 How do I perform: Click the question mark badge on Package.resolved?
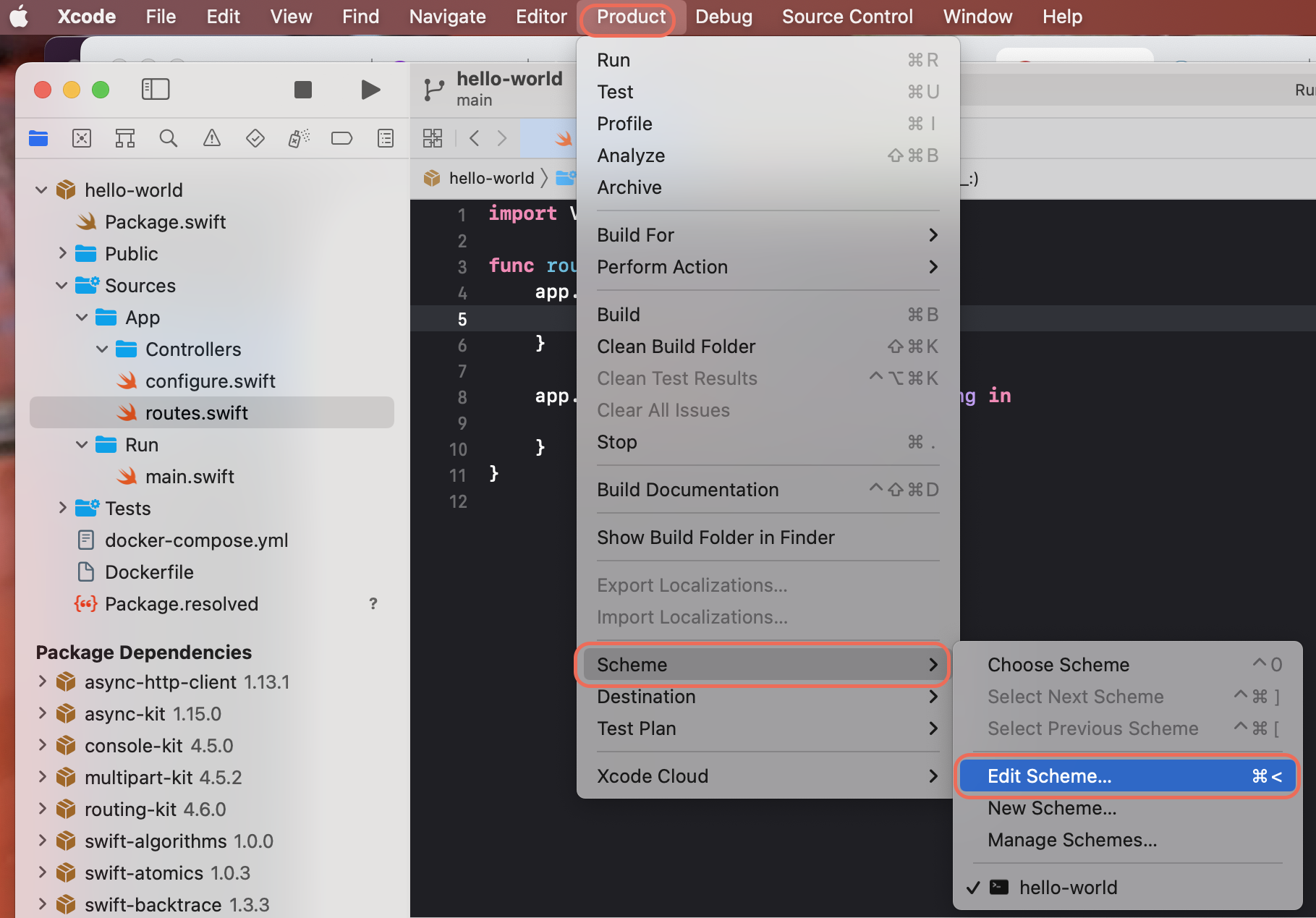tap(373, 603)
